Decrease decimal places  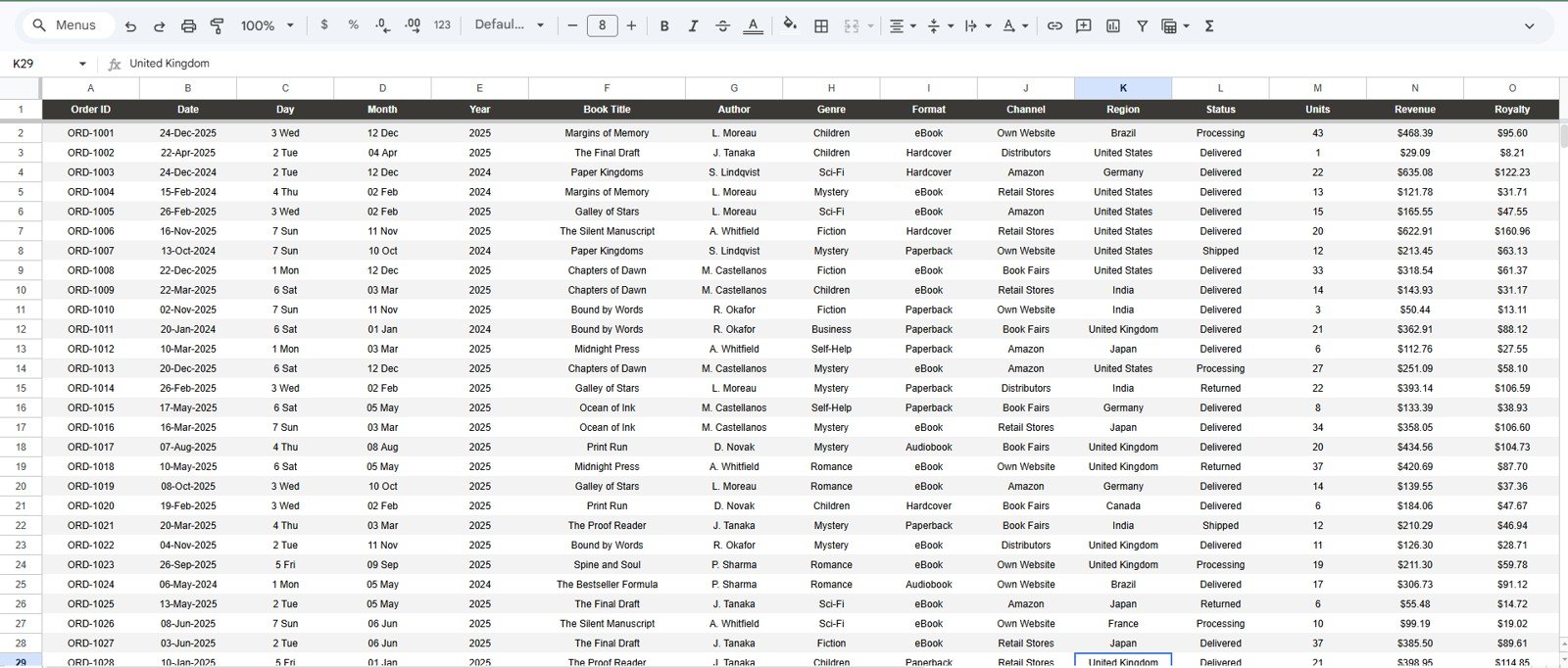pyautogui.click(x=382, y=25)
